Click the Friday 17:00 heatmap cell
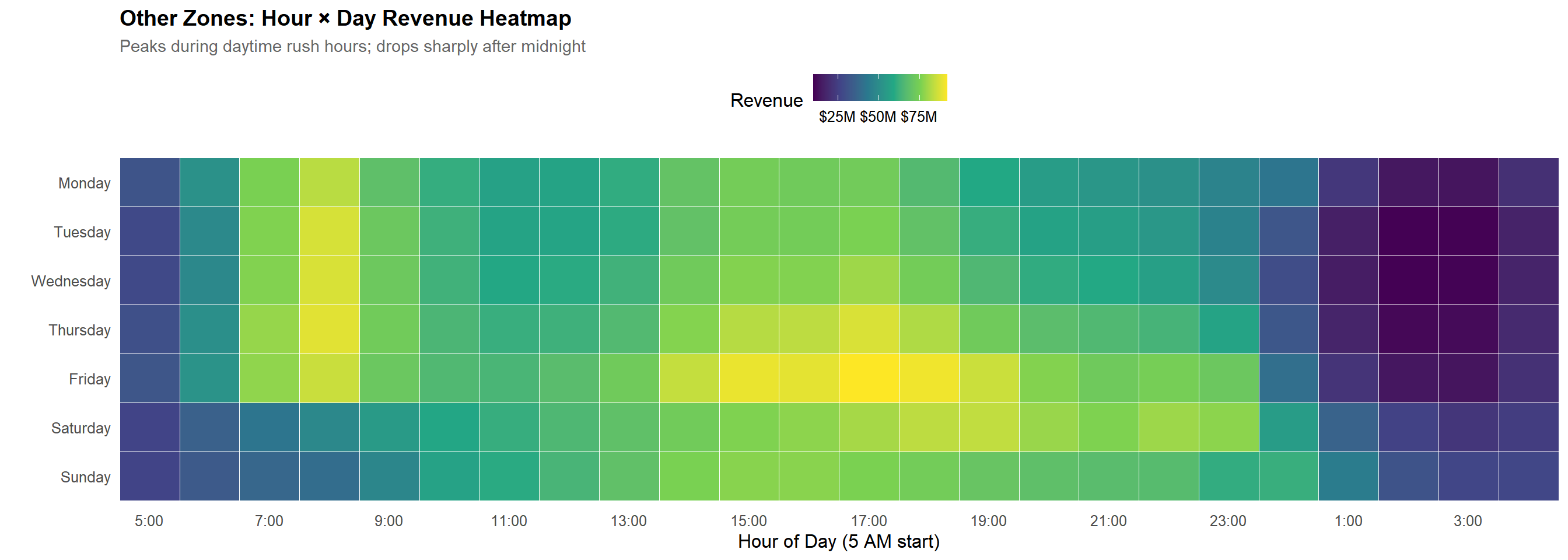1568x560 pixels. coord(869,379)
